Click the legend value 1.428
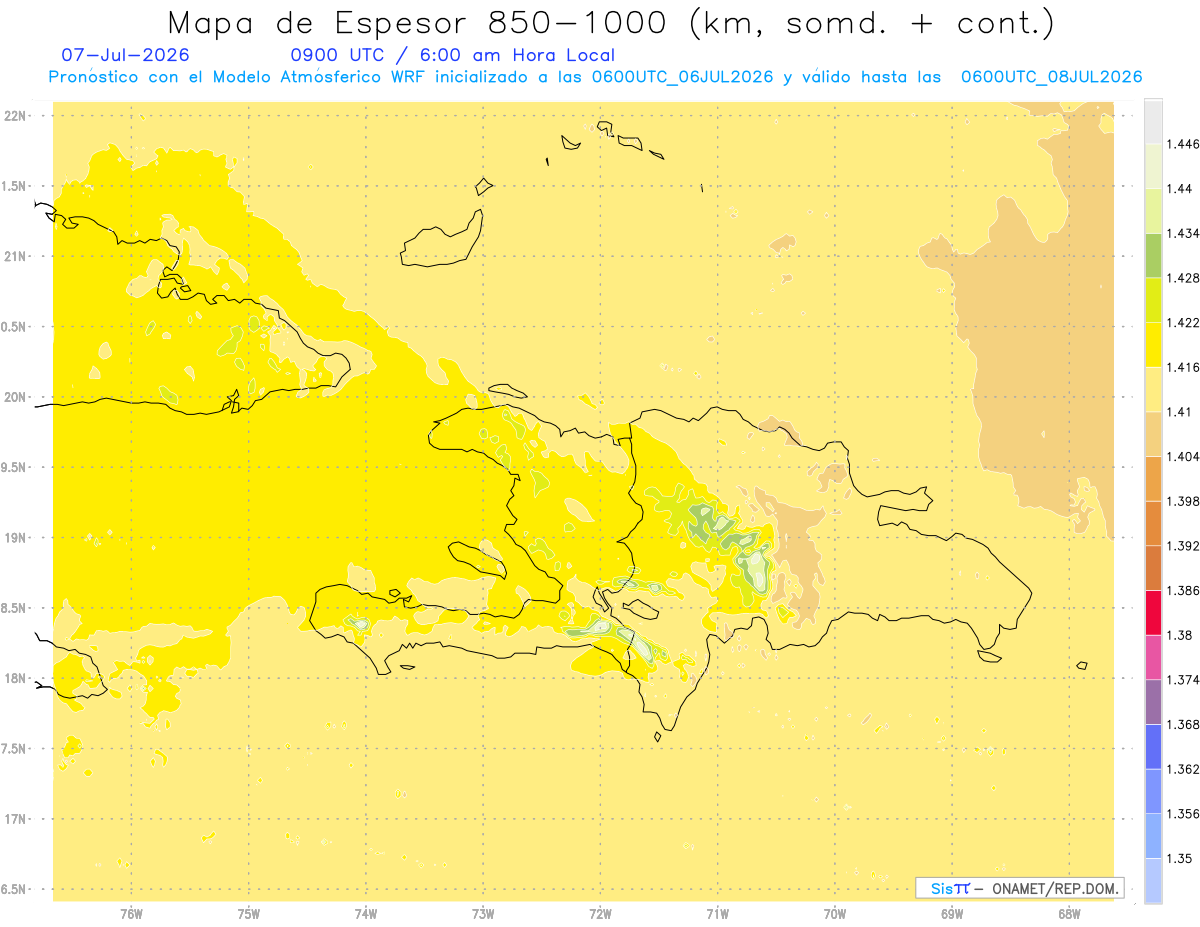Screen dimensions: 1200x927 (1183, 278)
